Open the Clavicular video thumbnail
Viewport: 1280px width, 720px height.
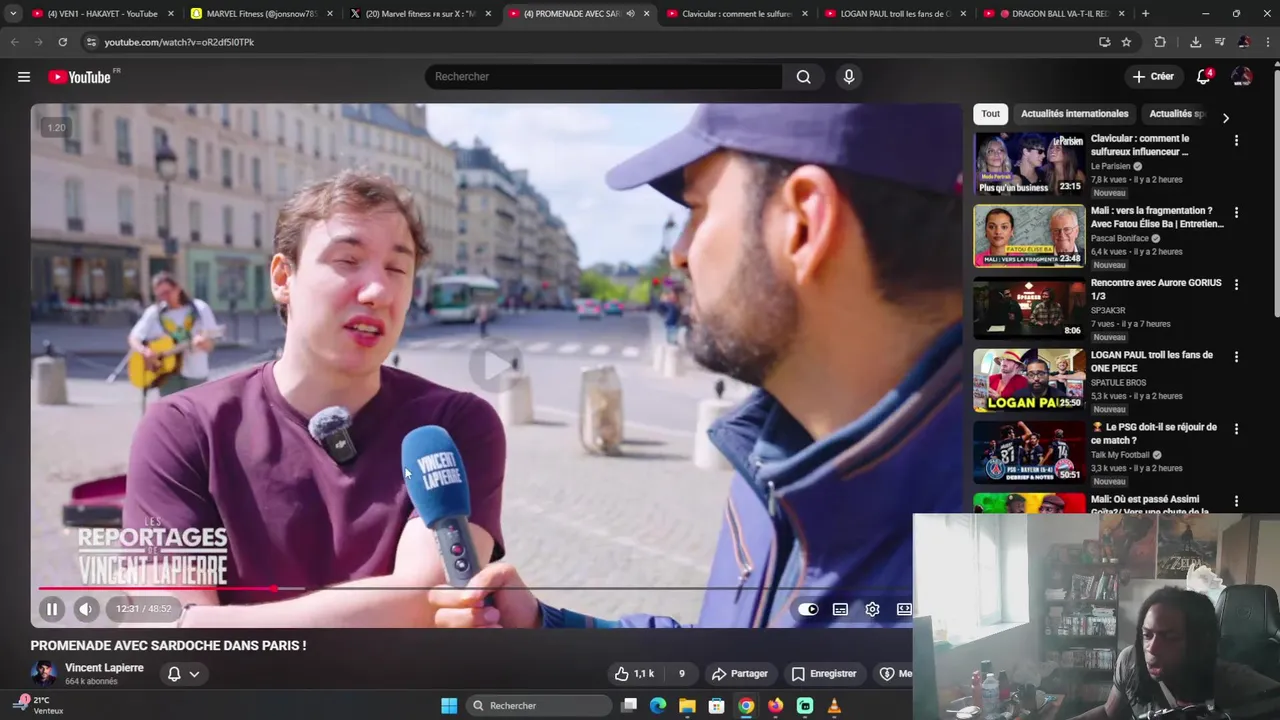click(1029, 164)
